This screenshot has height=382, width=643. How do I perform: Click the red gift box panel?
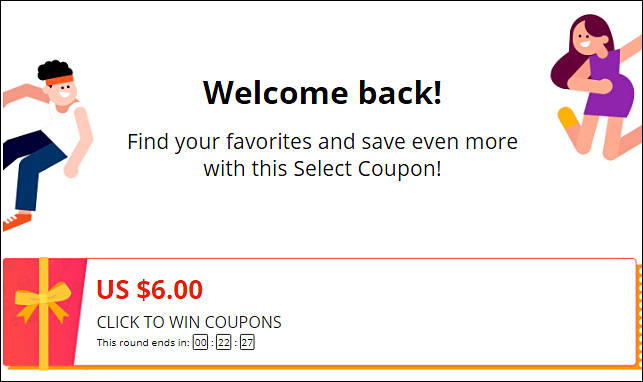pos(43,313)
